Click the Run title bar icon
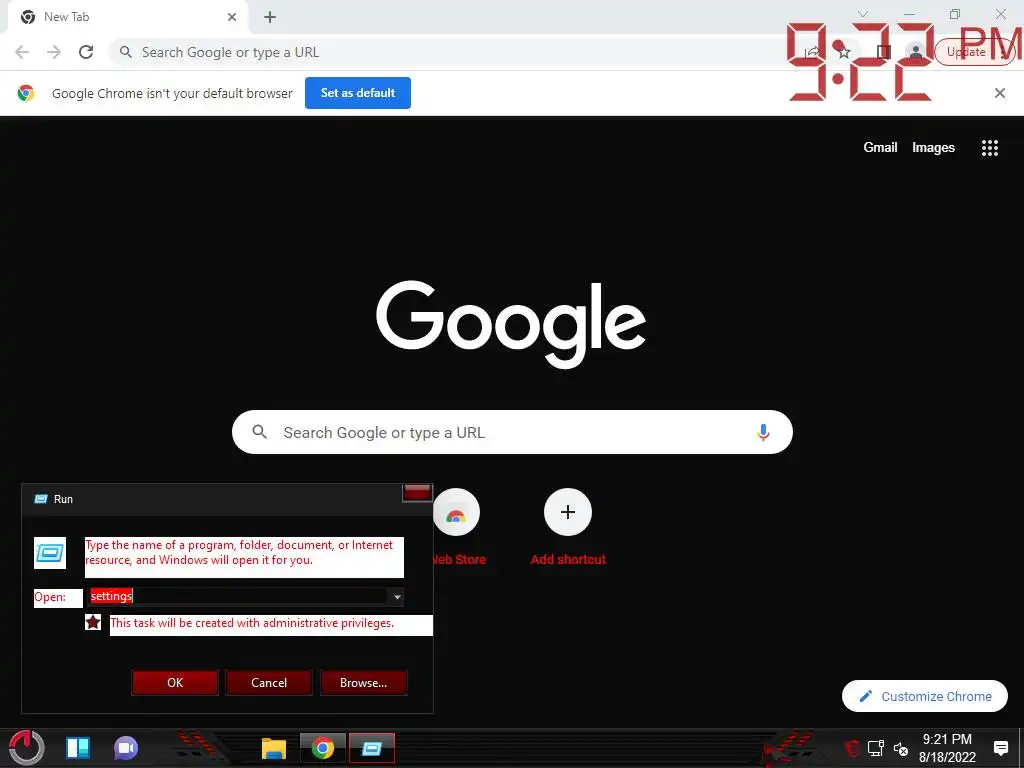The width and height of the screenshot is (1024, 768). (40, 499)
